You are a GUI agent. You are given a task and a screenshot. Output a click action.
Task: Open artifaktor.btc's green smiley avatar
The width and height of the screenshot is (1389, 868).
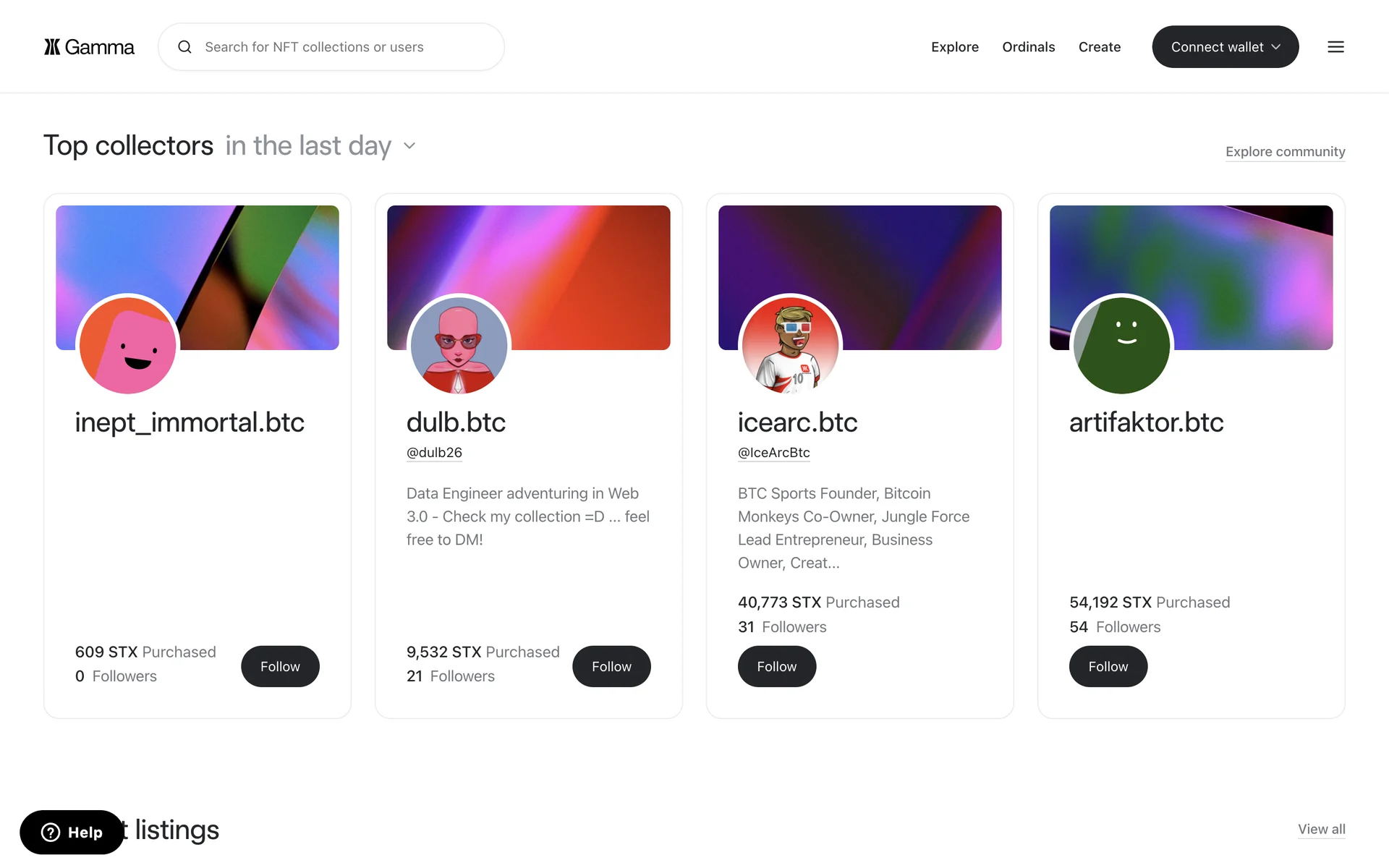point(1121,345)
